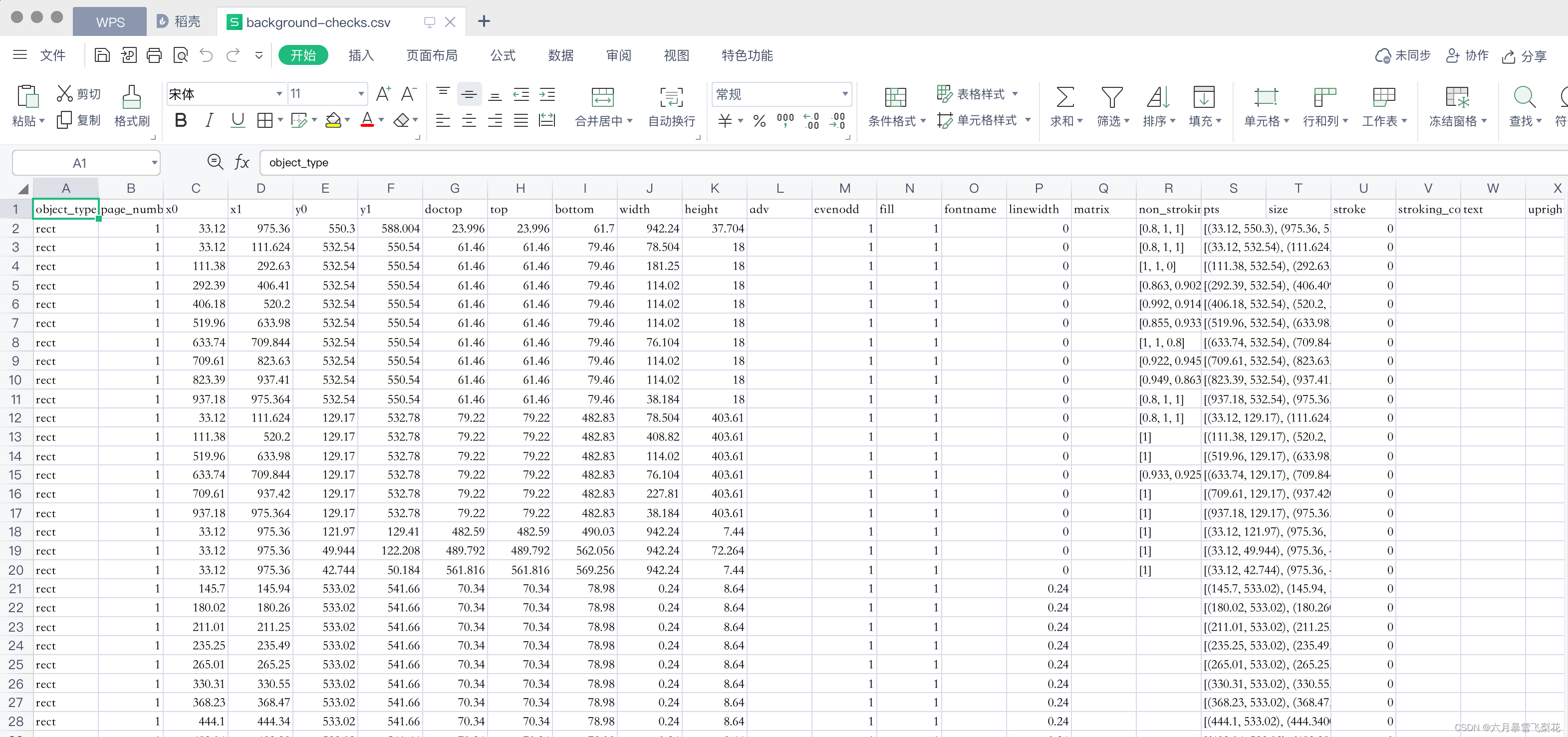Screen dimensions: 1568x737
Task: Decrease font size with A- icon
Action: click(x=408, y=93)
